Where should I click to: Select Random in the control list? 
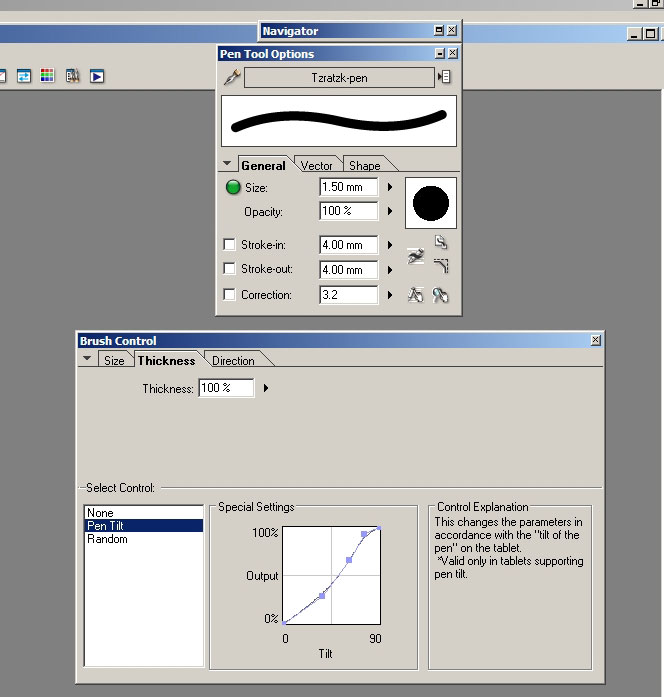144,539
